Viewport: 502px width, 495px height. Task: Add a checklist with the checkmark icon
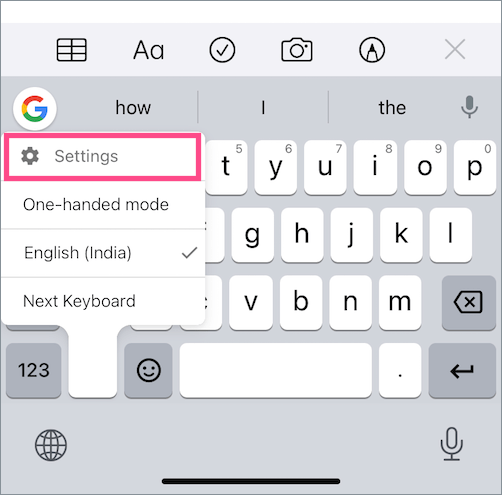click(222, 50)
